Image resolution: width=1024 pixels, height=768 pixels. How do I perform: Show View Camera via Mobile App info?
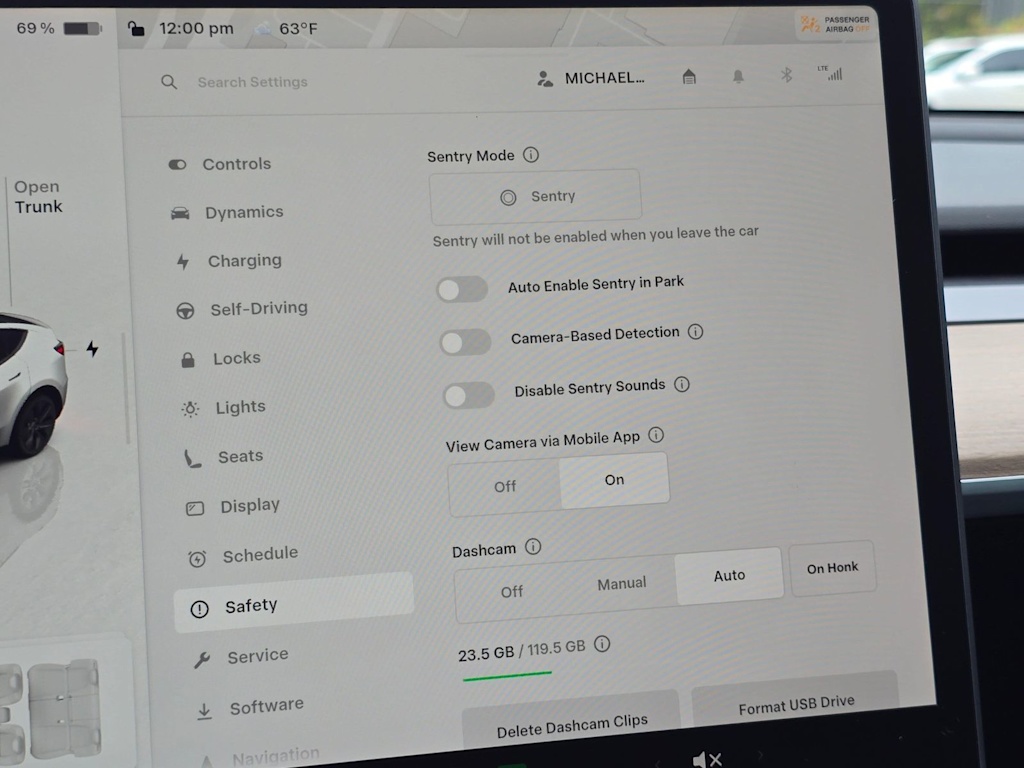656,435
